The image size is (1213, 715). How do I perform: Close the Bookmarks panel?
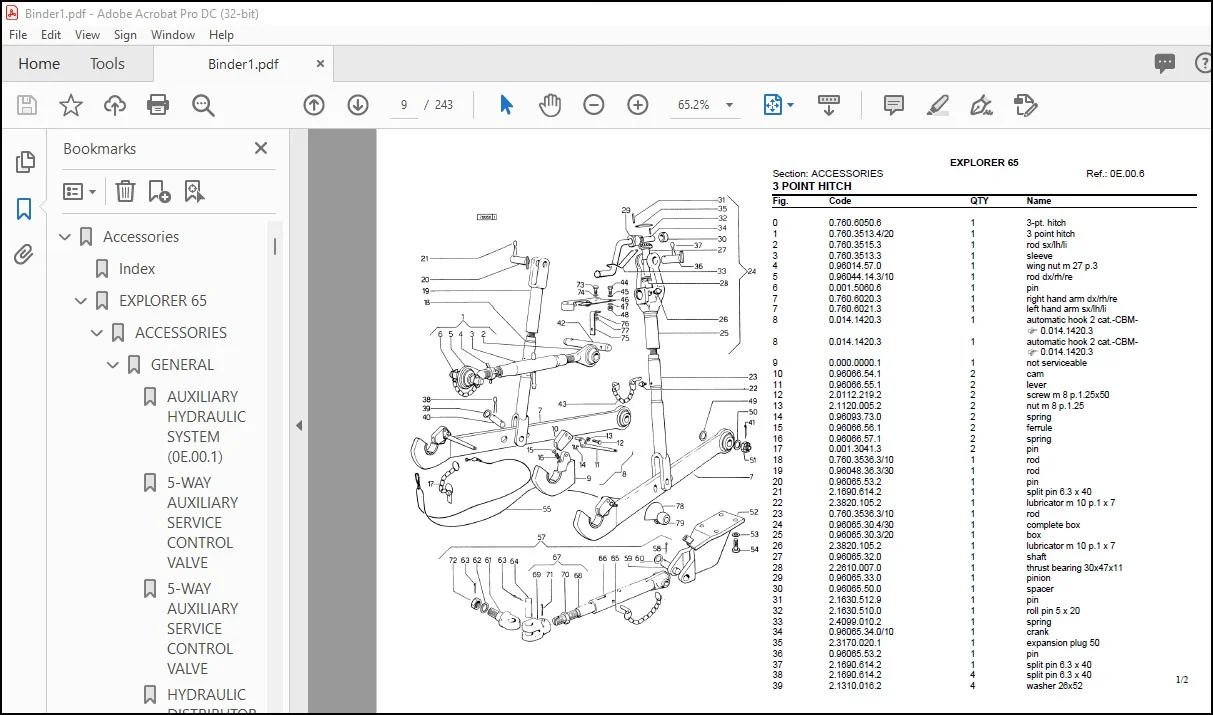(261, 148)
